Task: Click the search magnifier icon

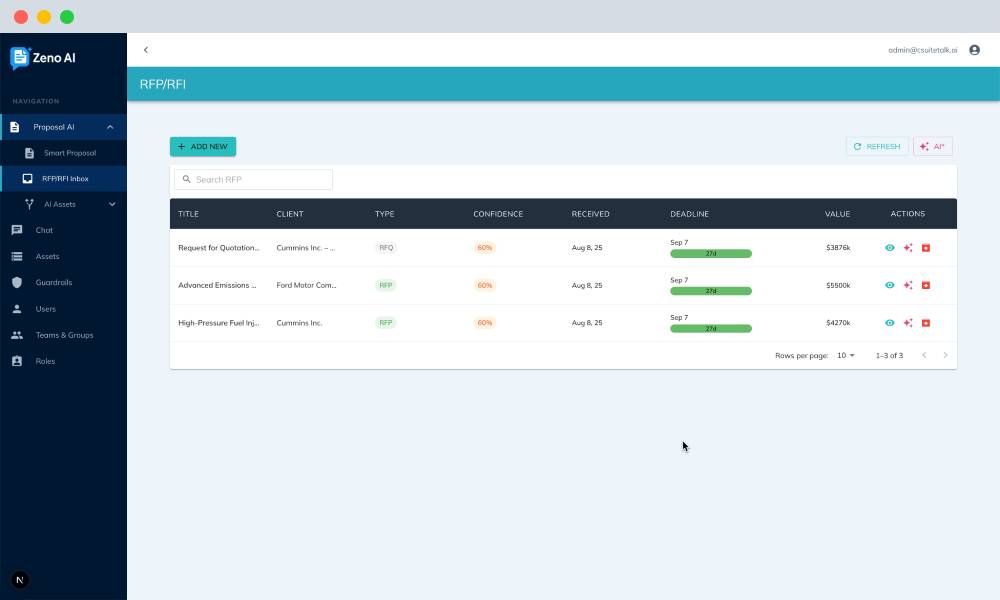Action: click(187, 179)
